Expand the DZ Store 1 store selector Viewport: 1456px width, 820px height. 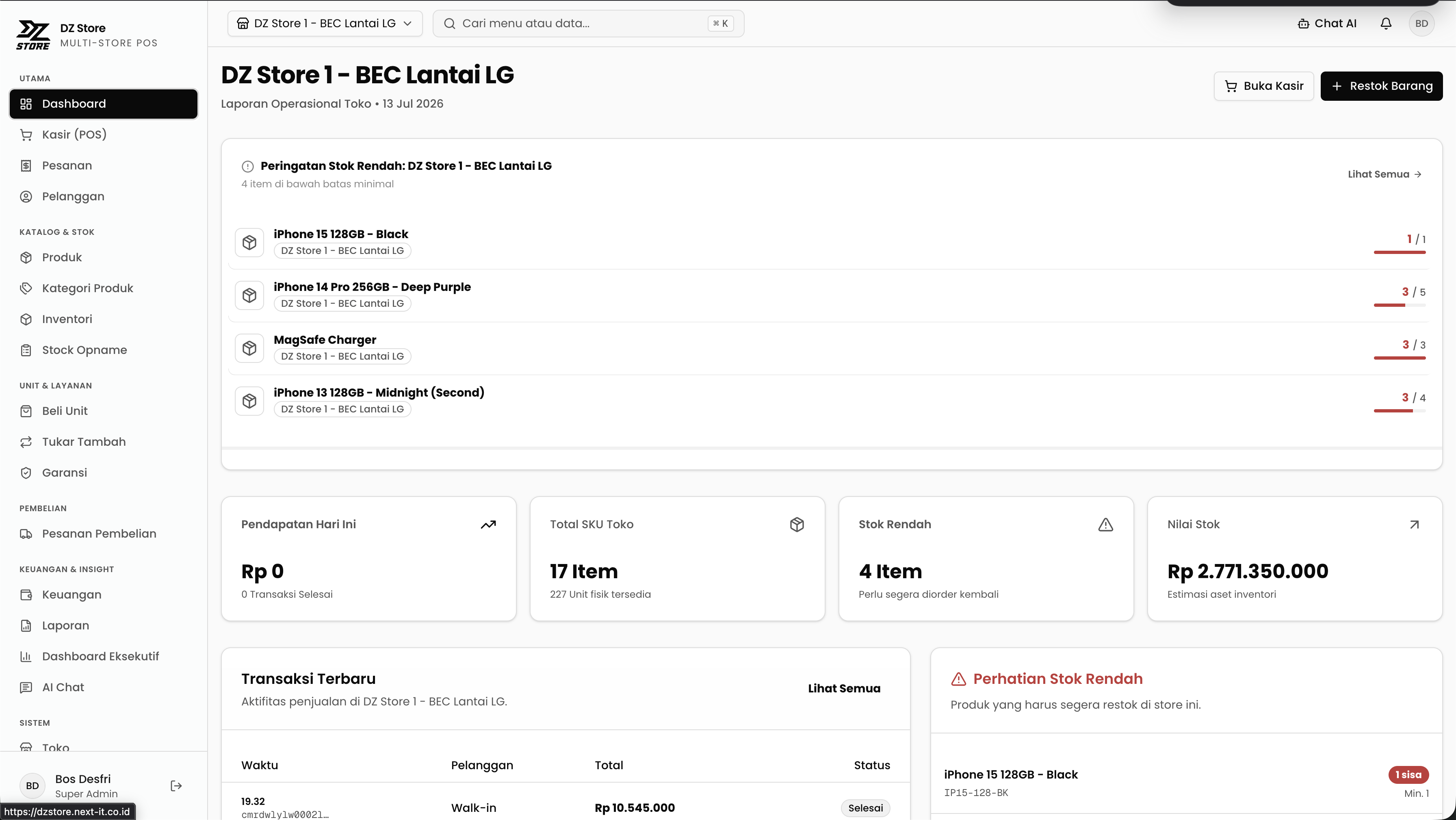pyautogui.click(x=325, y=23)
